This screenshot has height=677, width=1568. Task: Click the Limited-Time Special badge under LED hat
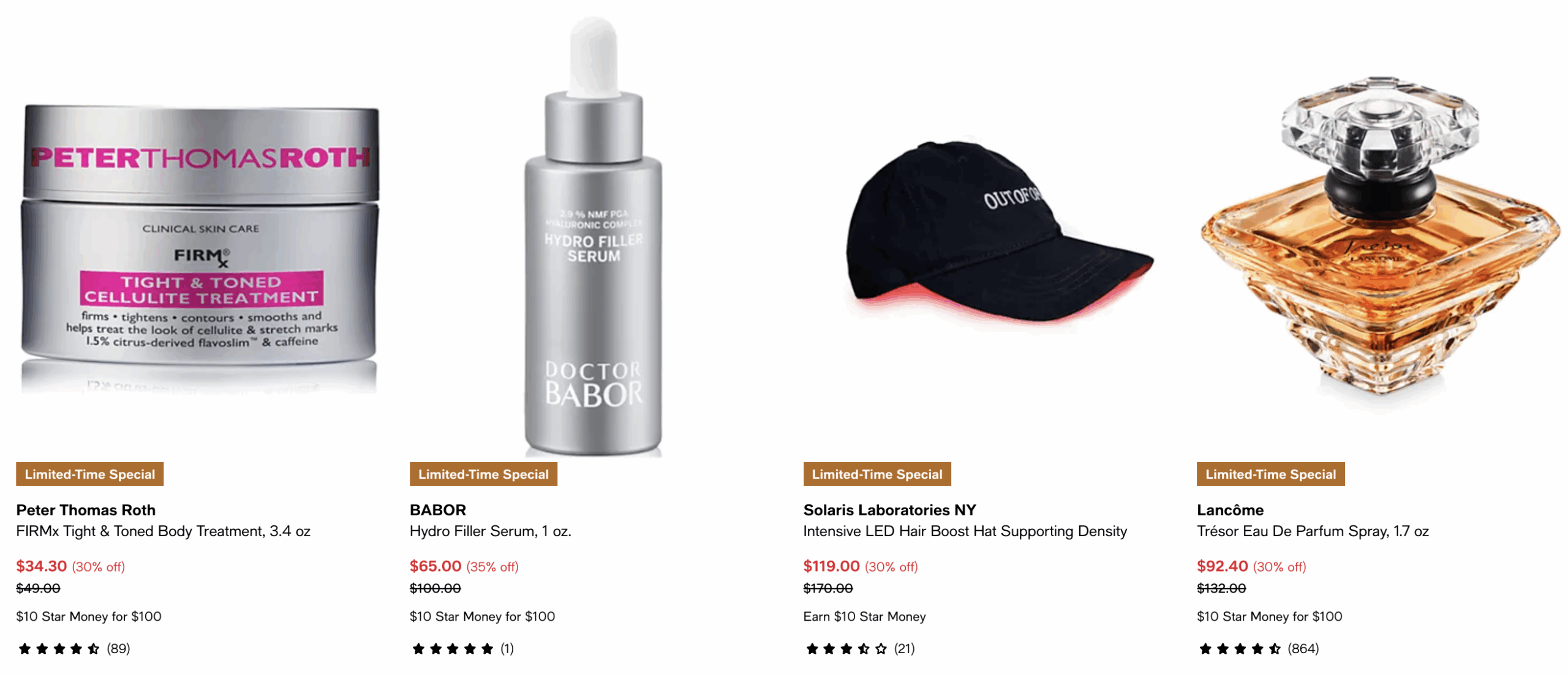(x=876, y=474)
